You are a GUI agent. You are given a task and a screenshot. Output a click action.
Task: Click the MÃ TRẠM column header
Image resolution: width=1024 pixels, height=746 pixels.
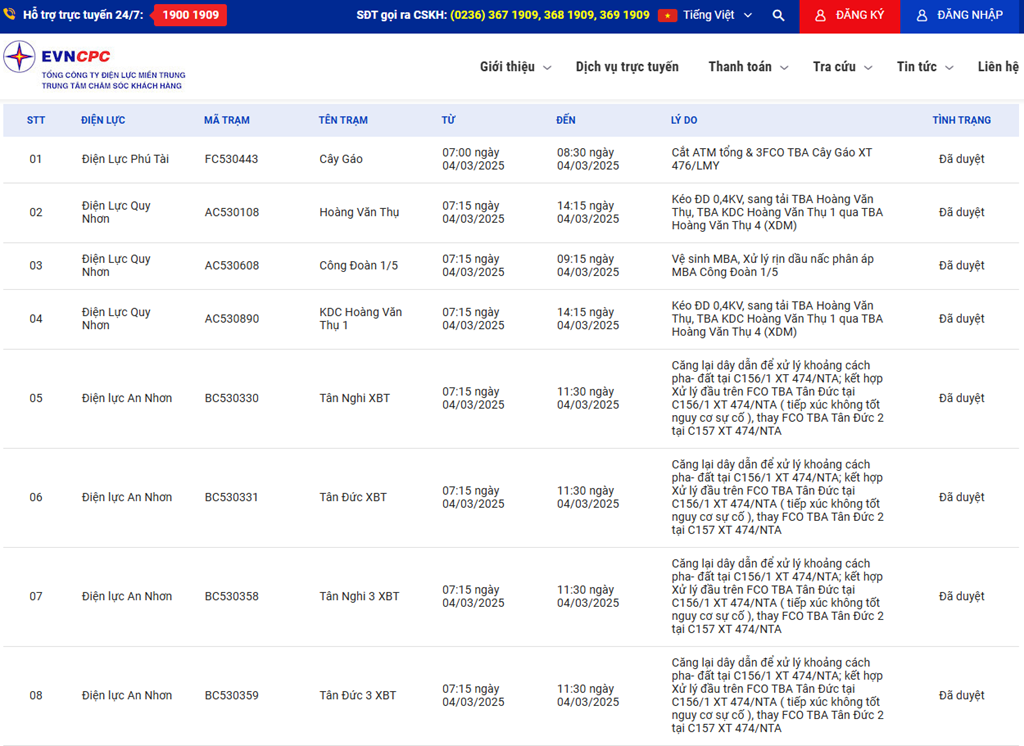pos(227,120)
